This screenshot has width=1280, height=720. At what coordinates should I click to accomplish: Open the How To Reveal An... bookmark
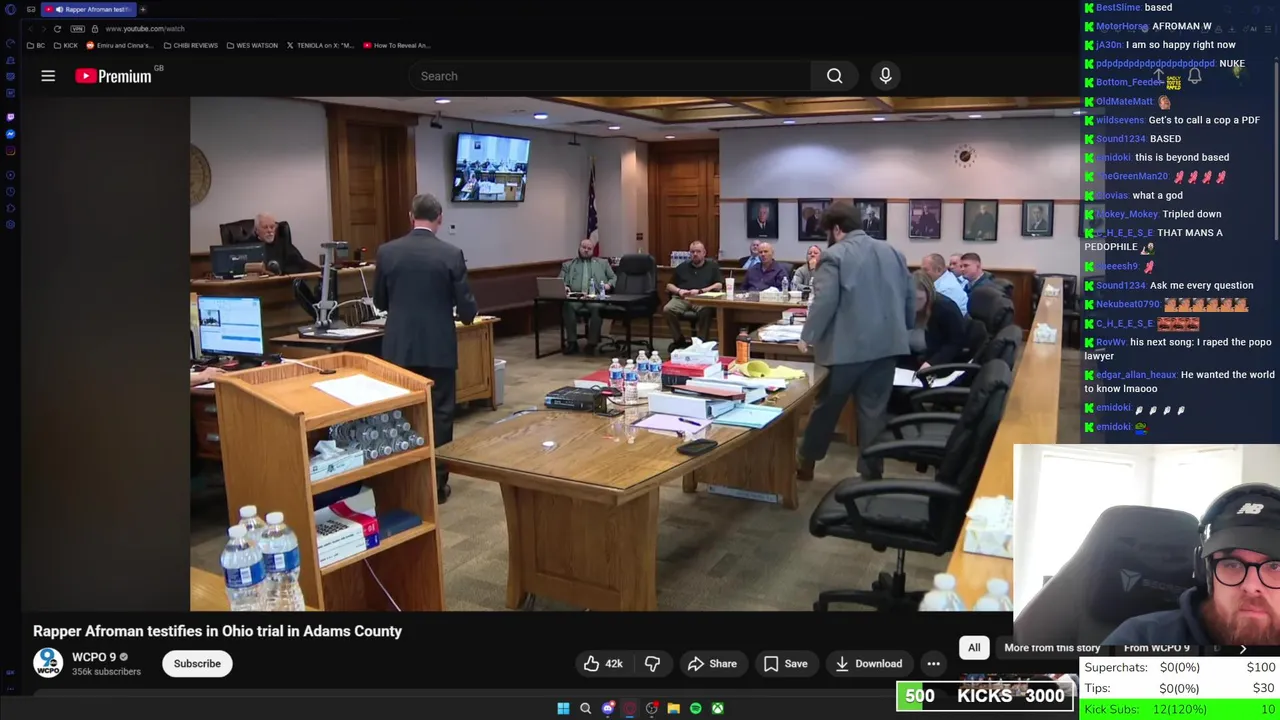397,45
